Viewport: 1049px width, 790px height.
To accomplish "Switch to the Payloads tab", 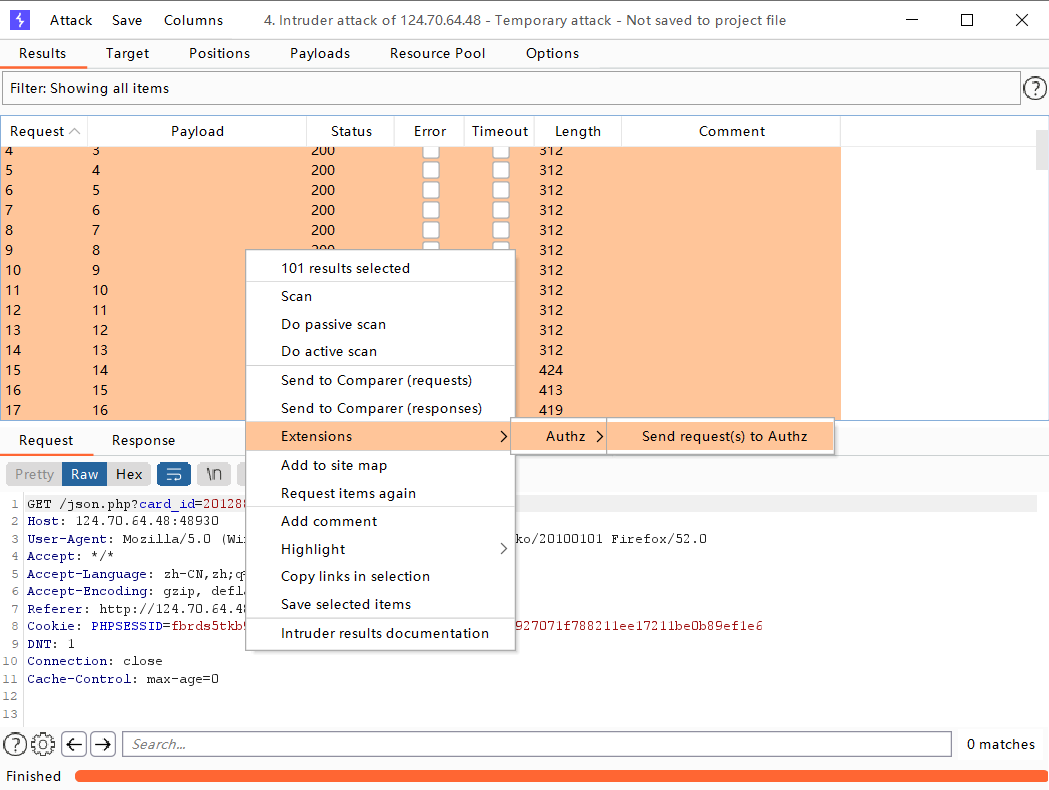I will 320,54.
